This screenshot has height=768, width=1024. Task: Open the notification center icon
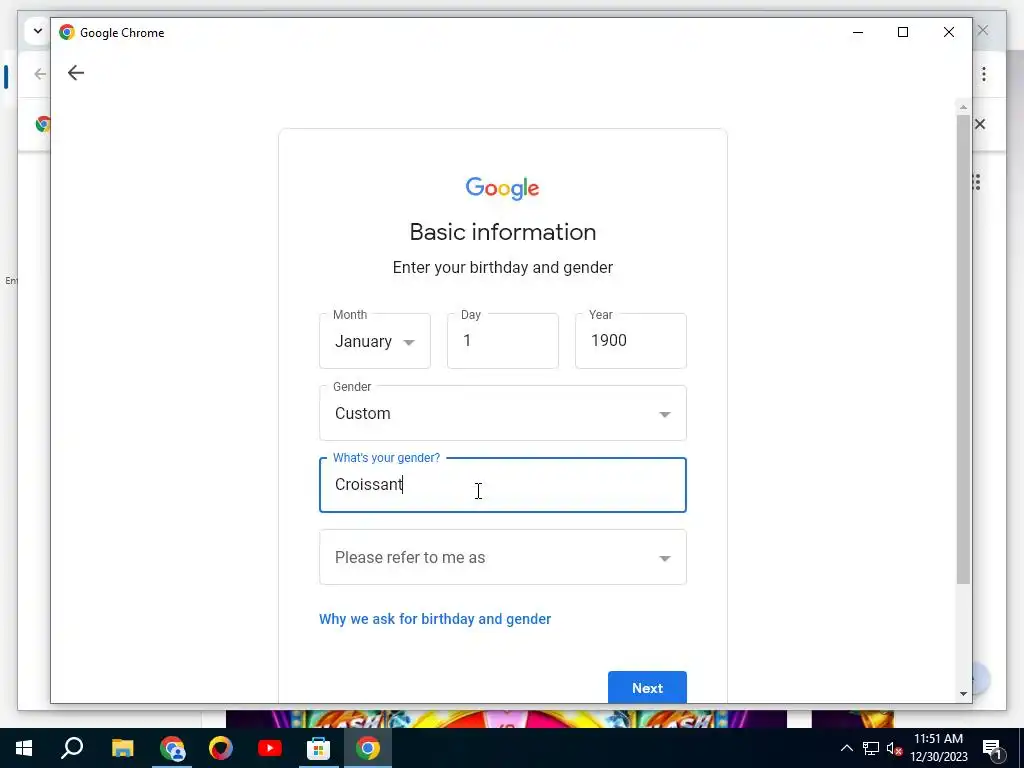click(991, 748)
